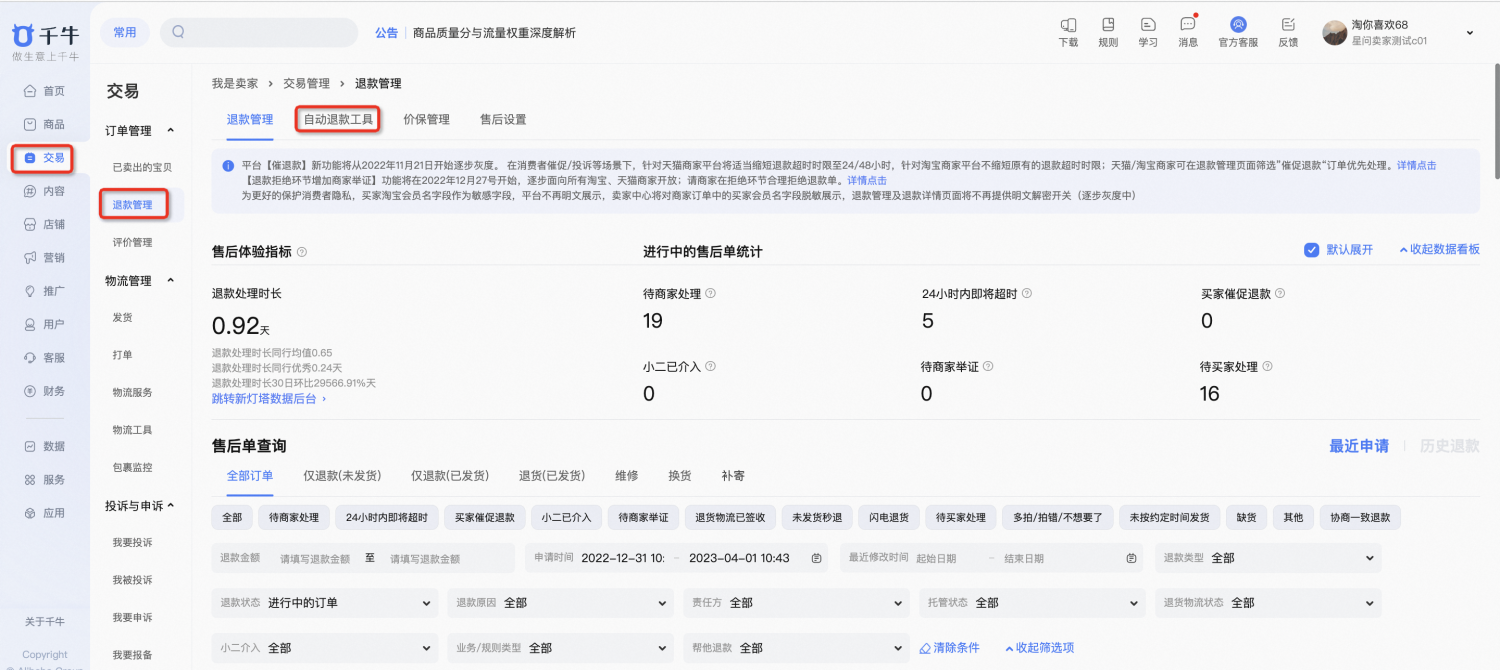The image size is (1500, 670).
Task: Click the 下载 download icon in header
Action: 1068,25
